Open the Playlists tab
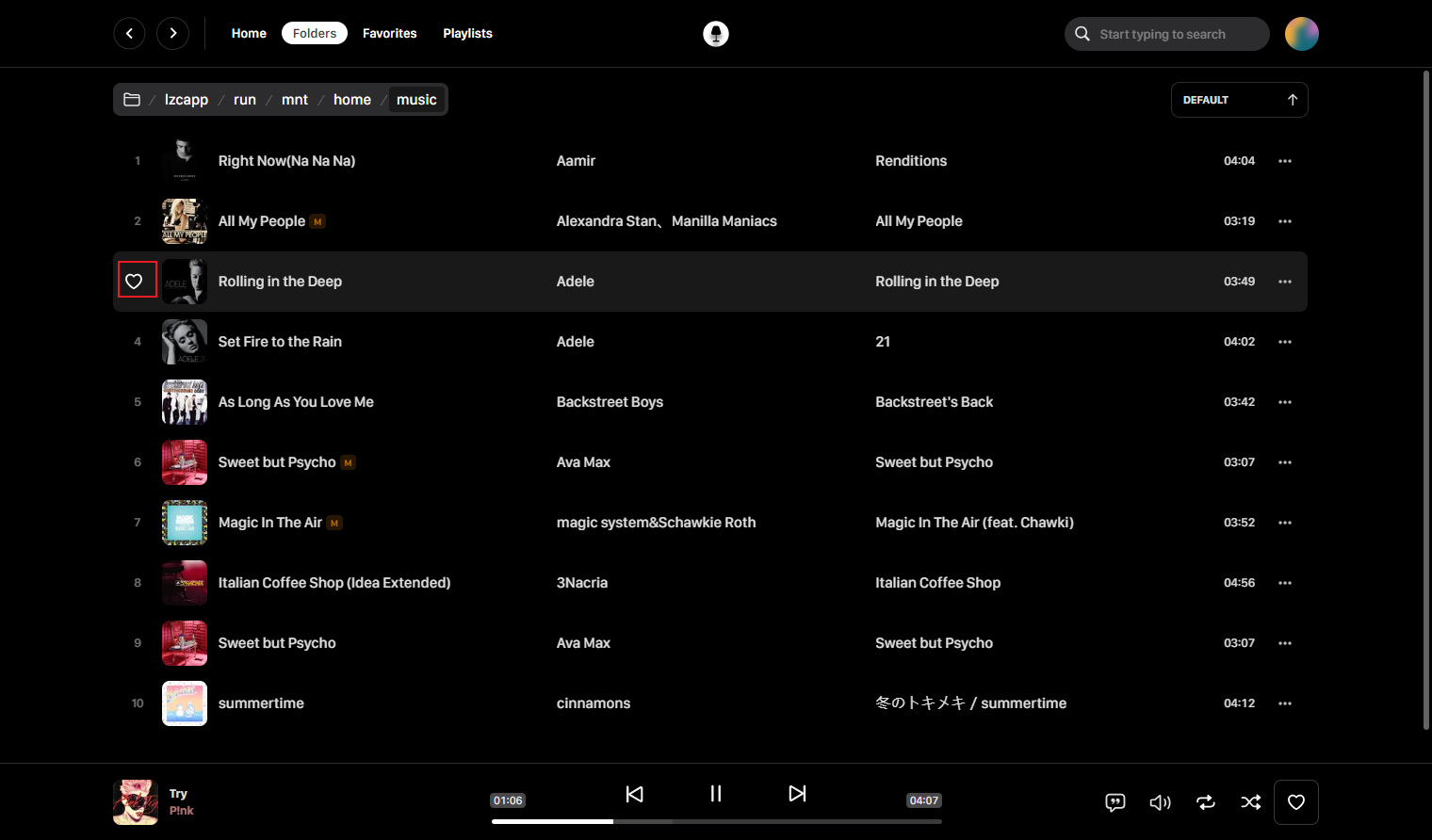This screenshot has height=840, width=1432. click(x=467, y=33)
